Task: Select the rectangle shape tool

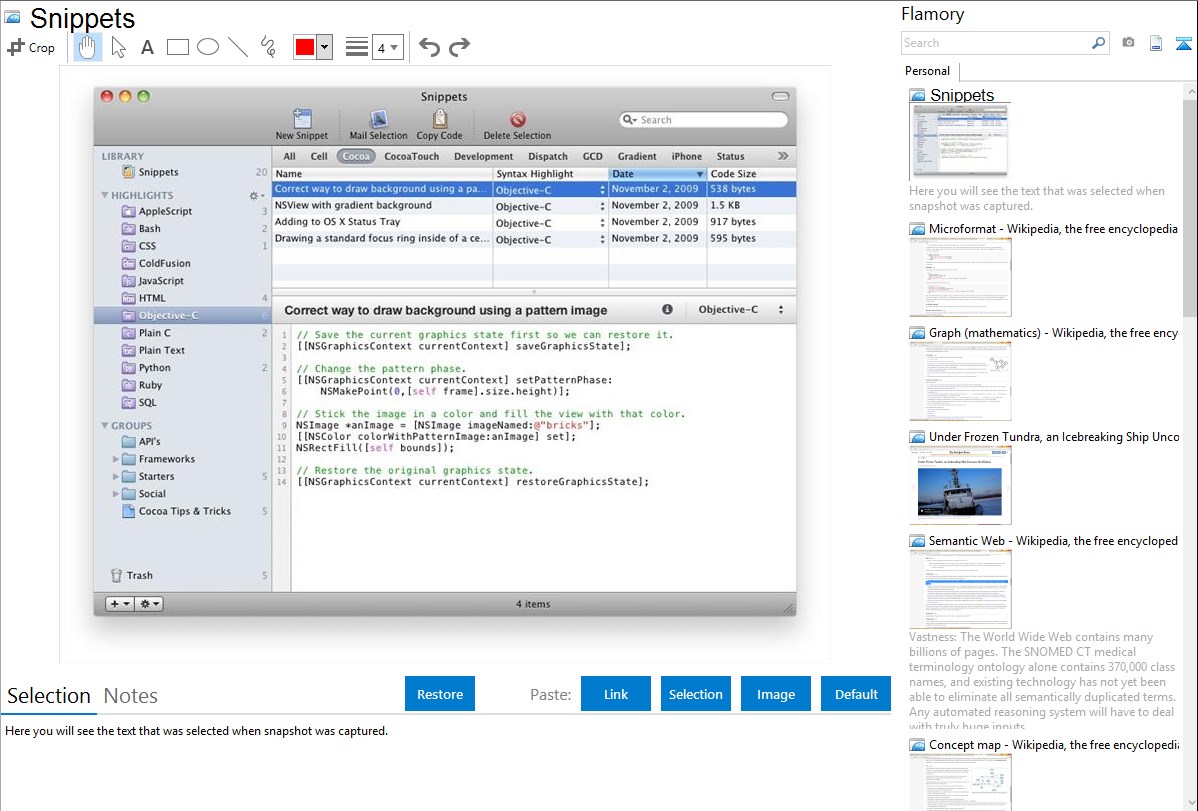Action: 177,47
